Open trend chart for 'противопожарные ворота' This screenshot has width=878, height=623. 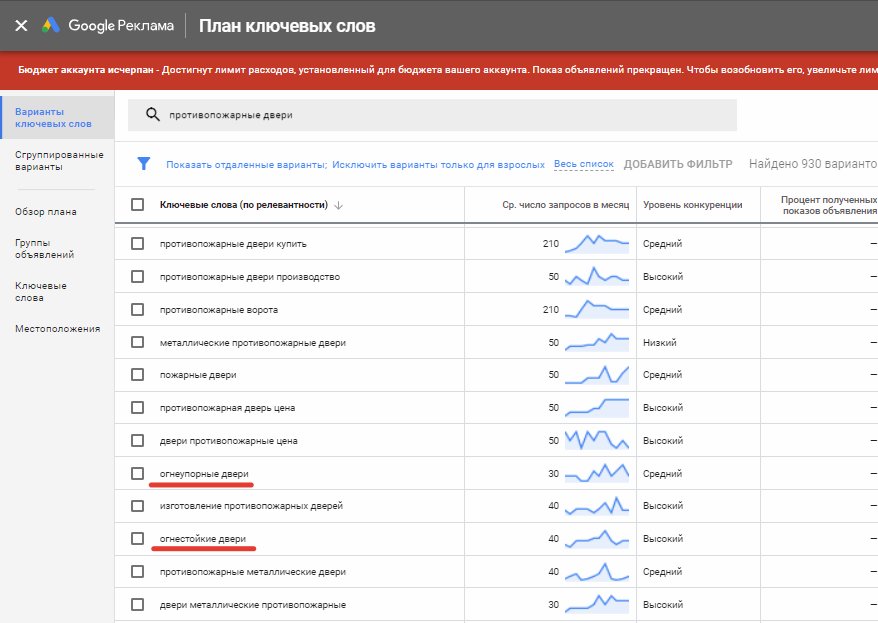597,310
